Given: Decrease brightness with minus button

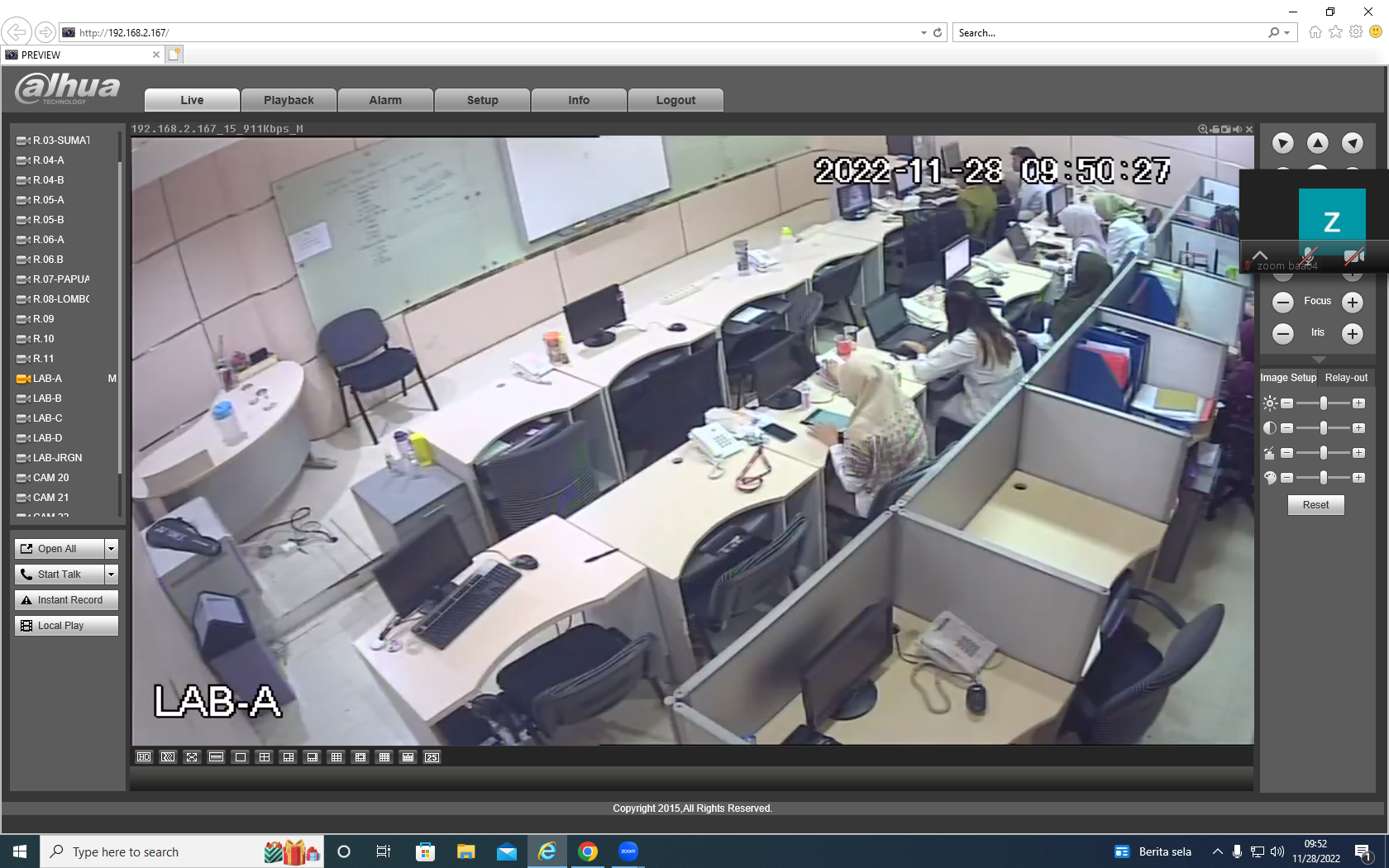Looking at the screenshot, I should click(1286, 403).
